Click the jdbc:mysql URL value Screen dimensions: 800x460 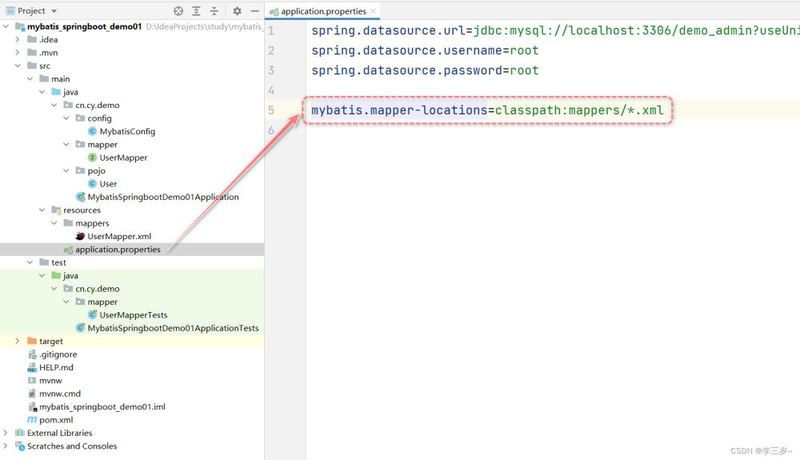636,31
